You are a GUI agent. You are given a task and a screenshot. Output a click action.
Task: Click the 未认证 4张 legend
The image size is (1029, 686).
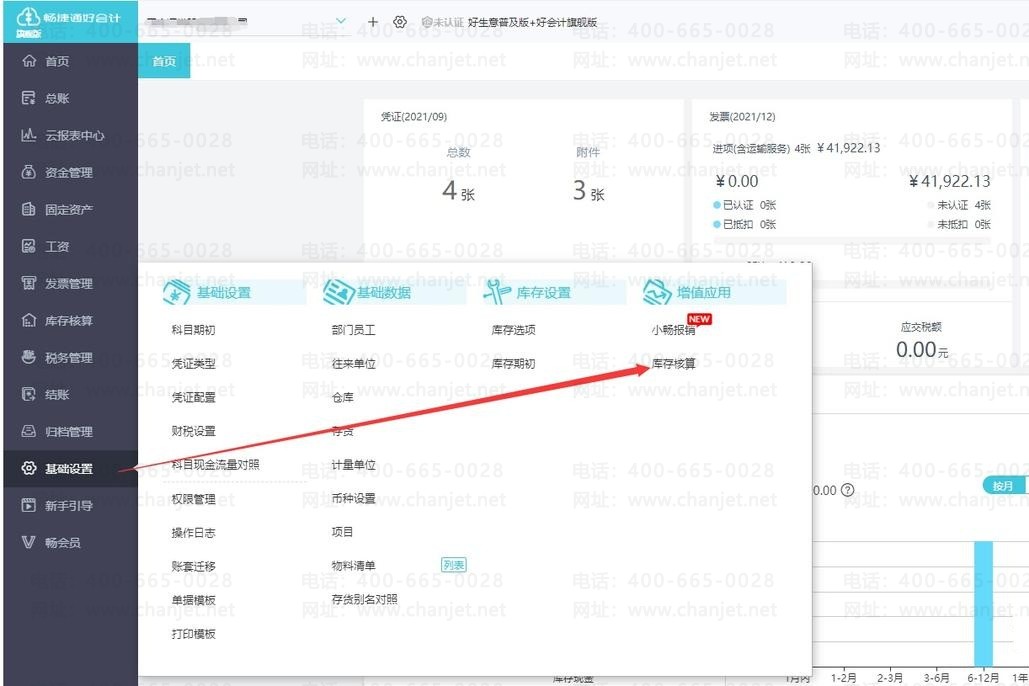tap(959, 205)
